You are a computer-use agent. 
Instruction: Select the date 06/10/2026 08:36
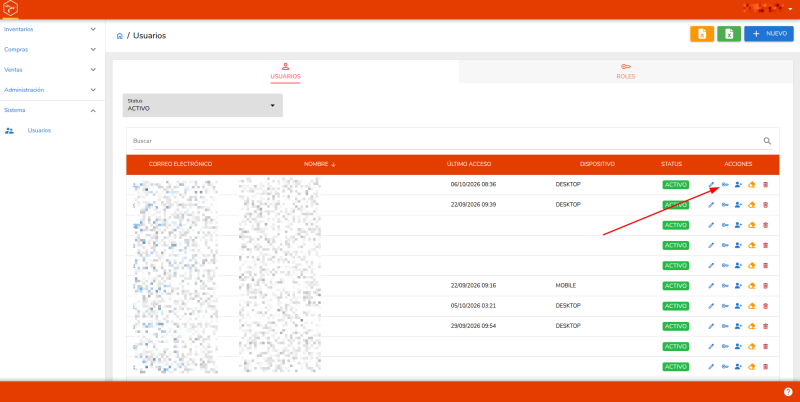point(473,185)
